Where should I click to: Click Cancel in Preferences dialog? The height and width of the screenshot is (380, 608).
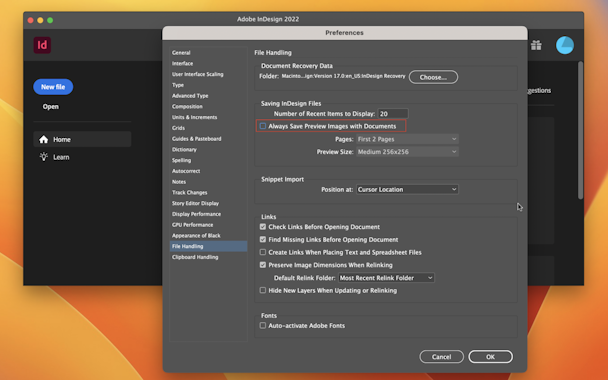[441, 357]
